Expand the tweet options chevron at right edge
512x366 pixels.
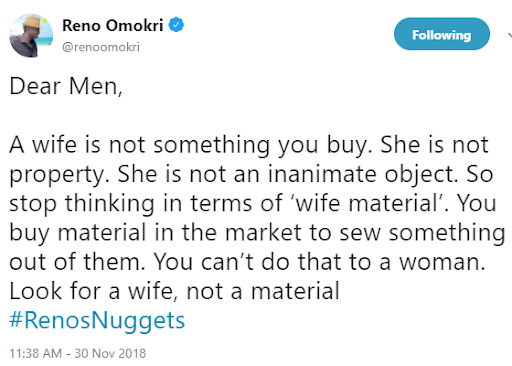click(x=509, y=35)
